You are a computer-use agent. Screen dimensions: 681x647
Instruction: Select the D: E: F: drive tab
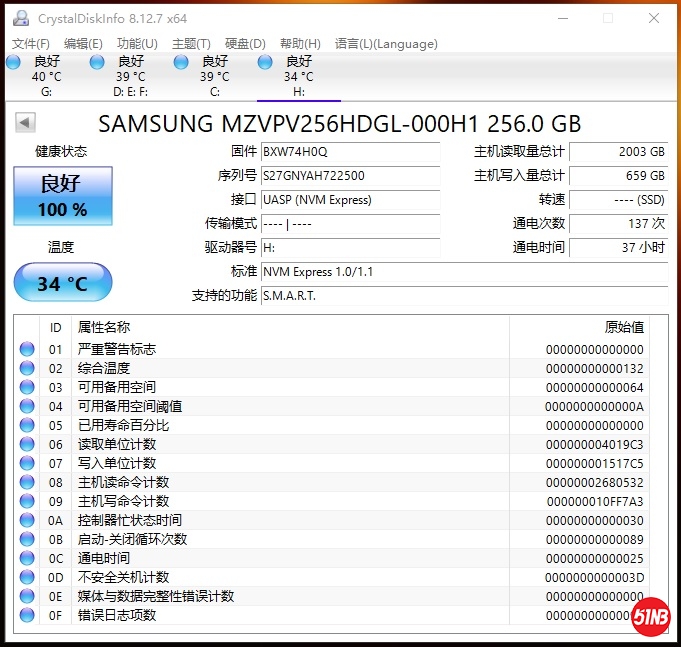[x=130, y=76]
